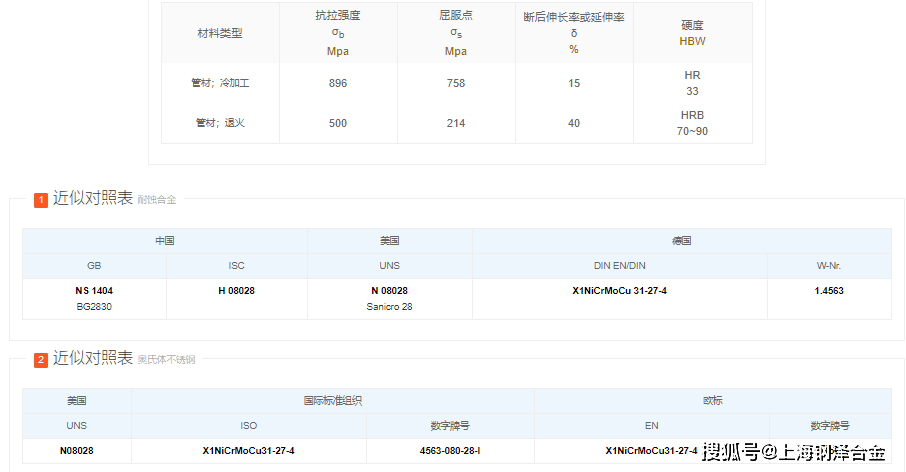Click the orange number 2 section badge

41,360
